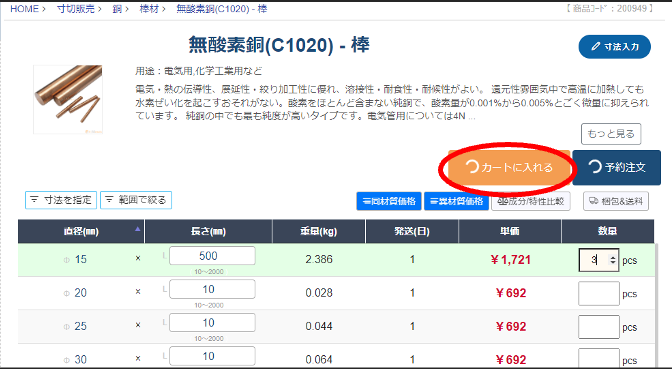Go to HOME breadcrumb link

[24, 9]
